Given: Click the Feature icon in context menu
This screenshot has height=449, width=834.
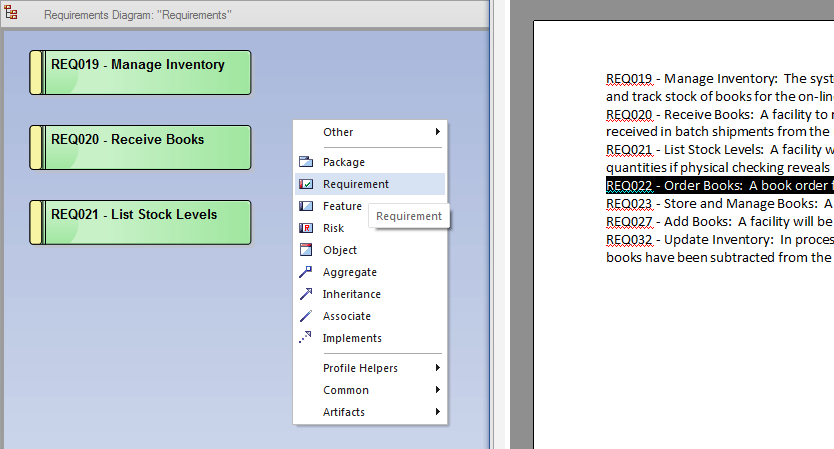Looking at the screenshot, I should coord(307,206).
